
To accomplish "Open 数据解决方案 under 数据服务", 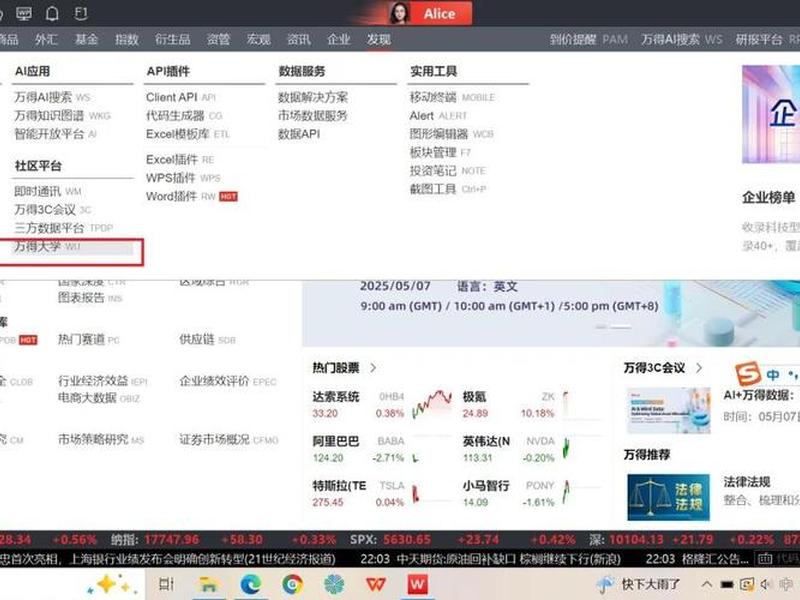I will (313, 97).
